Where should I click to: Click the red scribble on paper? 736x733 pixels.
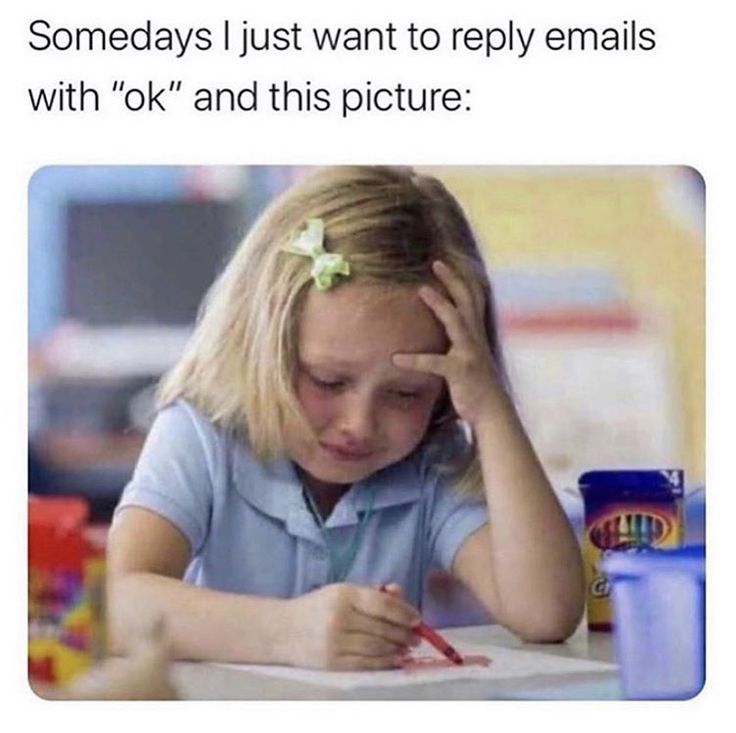pyautogui.click(x=444, y=660)
